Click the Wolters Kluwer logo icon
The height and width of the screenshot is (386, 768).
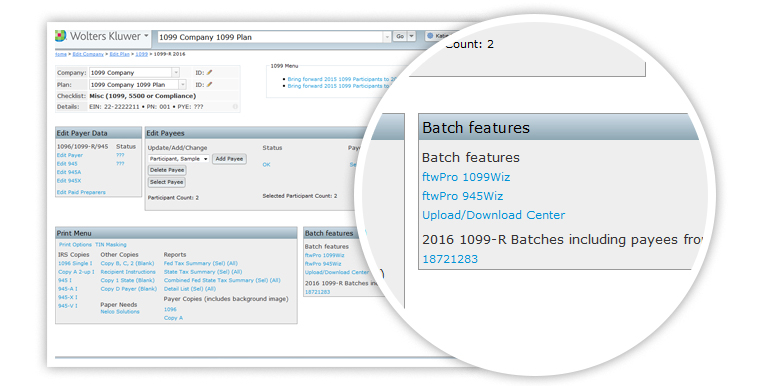point(60,36)
